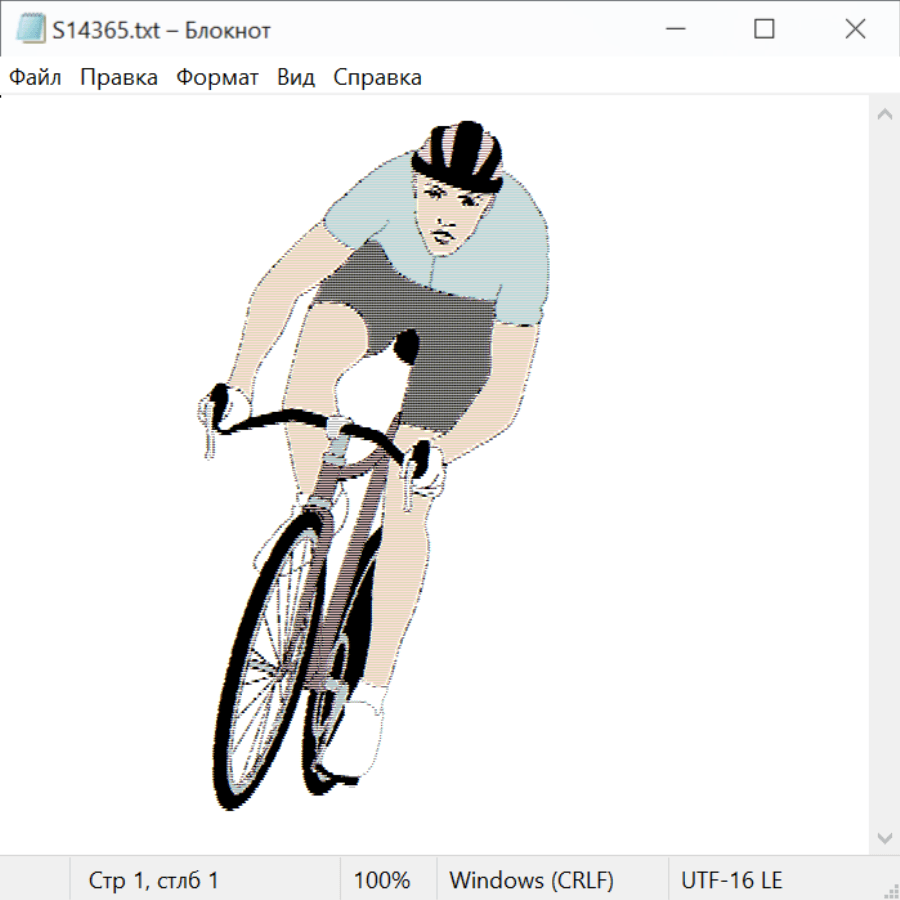The height and width of the screenshot is (900, 900).
Task: Open the Правка menu
Action: tap(119, 78)
